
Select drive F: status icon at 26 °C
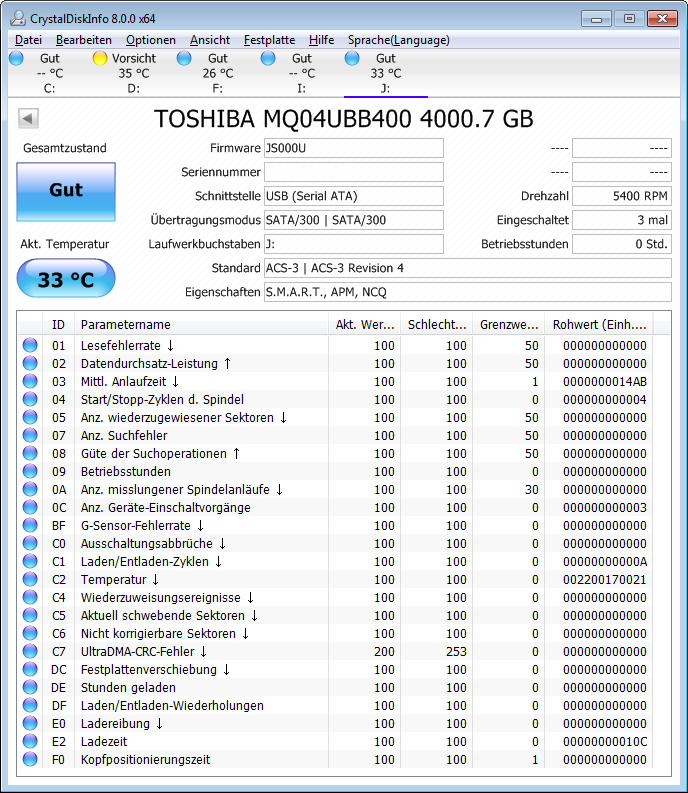(184, 58)
